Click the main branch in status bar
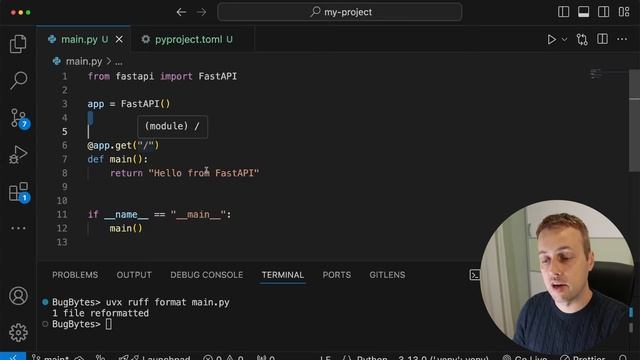This screenshot has width=640, height=360. (x=51, y=358)
